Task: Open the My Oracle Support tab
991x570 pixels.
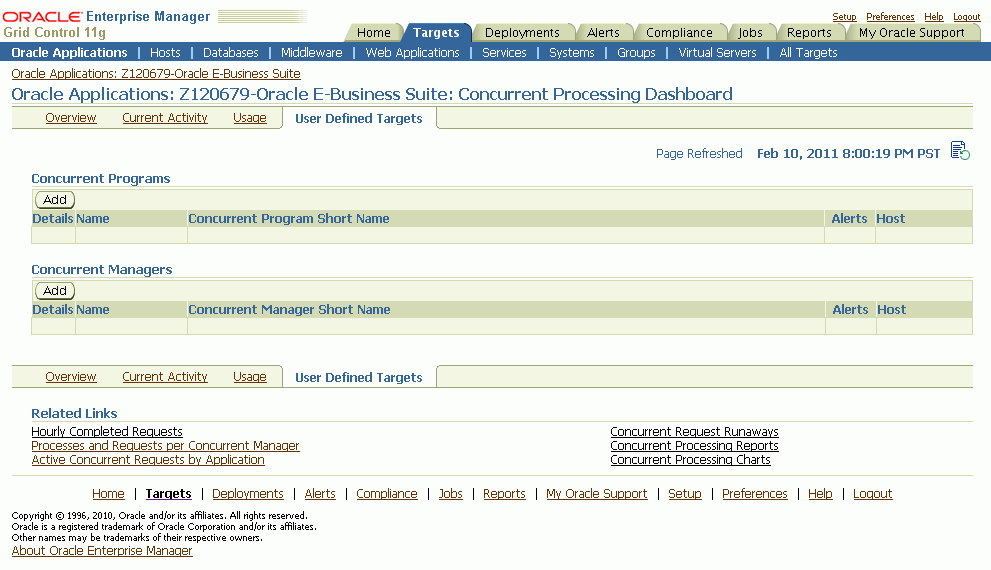Action: (911, 32)
